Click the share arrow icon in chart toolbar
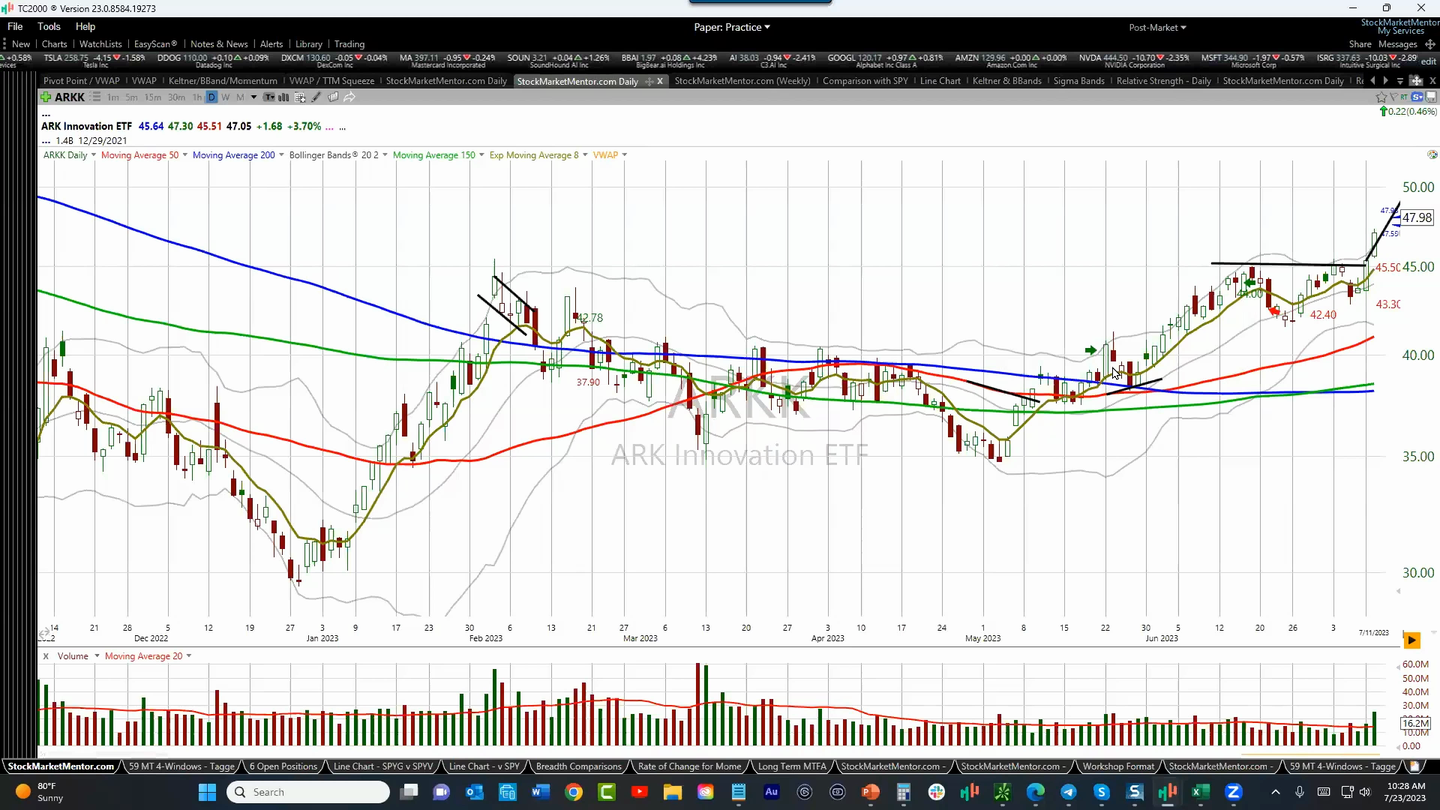Screen dimensions: 1440x810 click(349, 97)
